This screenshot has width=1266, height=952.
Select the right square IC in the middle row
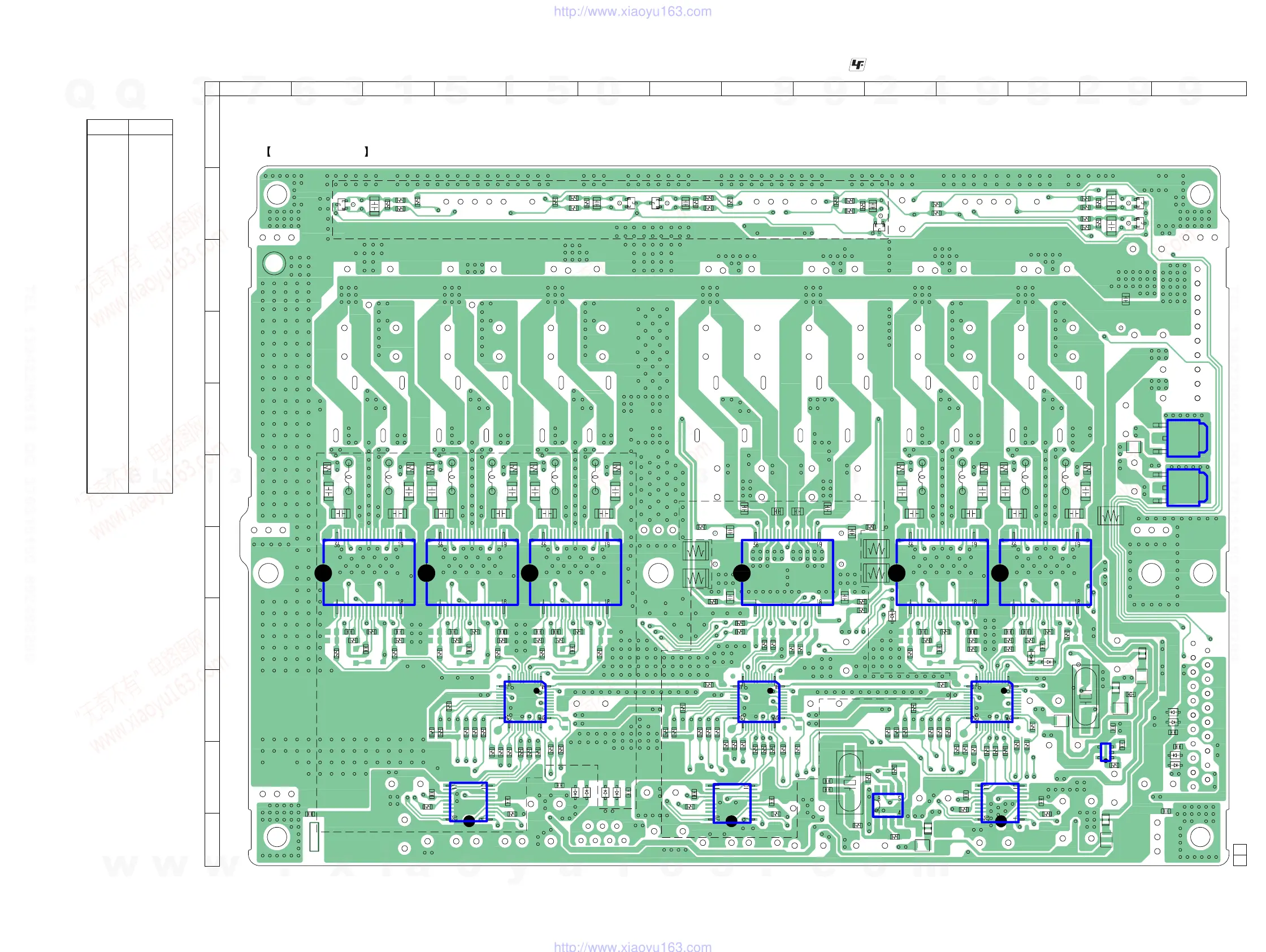[x=992, y=701]
